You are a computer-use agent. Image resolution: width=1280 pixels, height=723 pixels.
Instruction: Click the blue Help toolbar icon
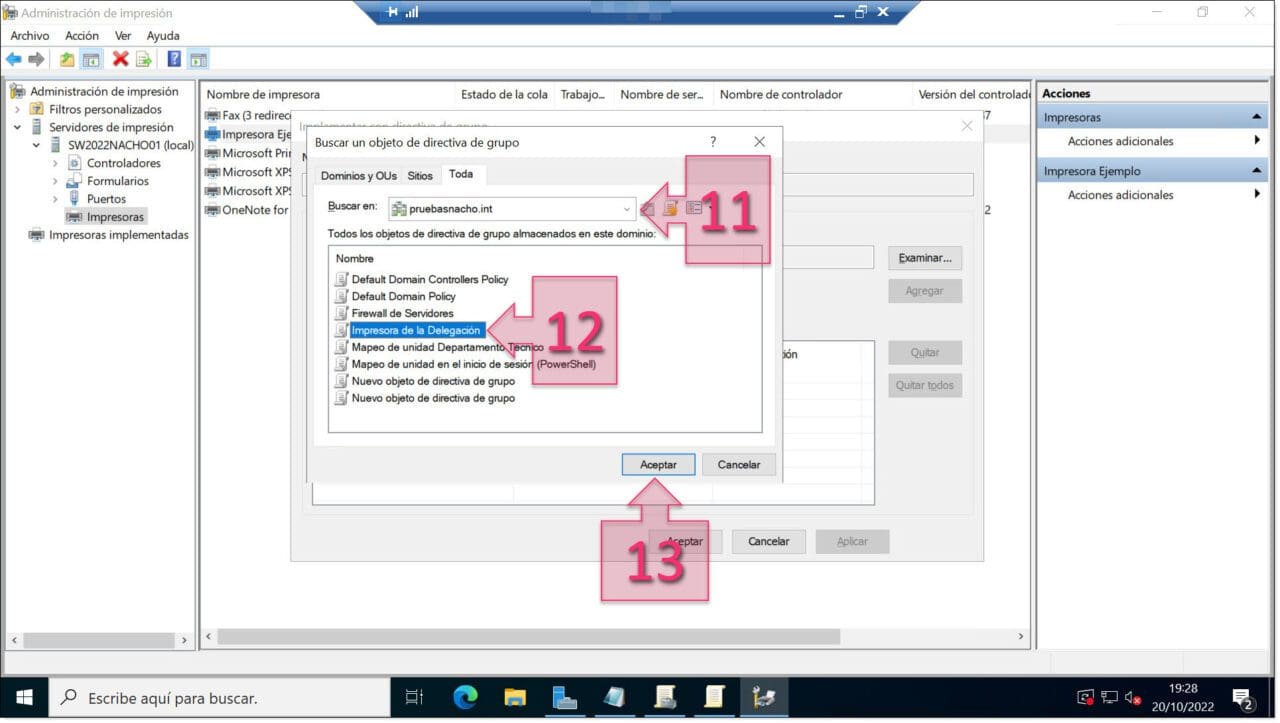tap(174, 59)
